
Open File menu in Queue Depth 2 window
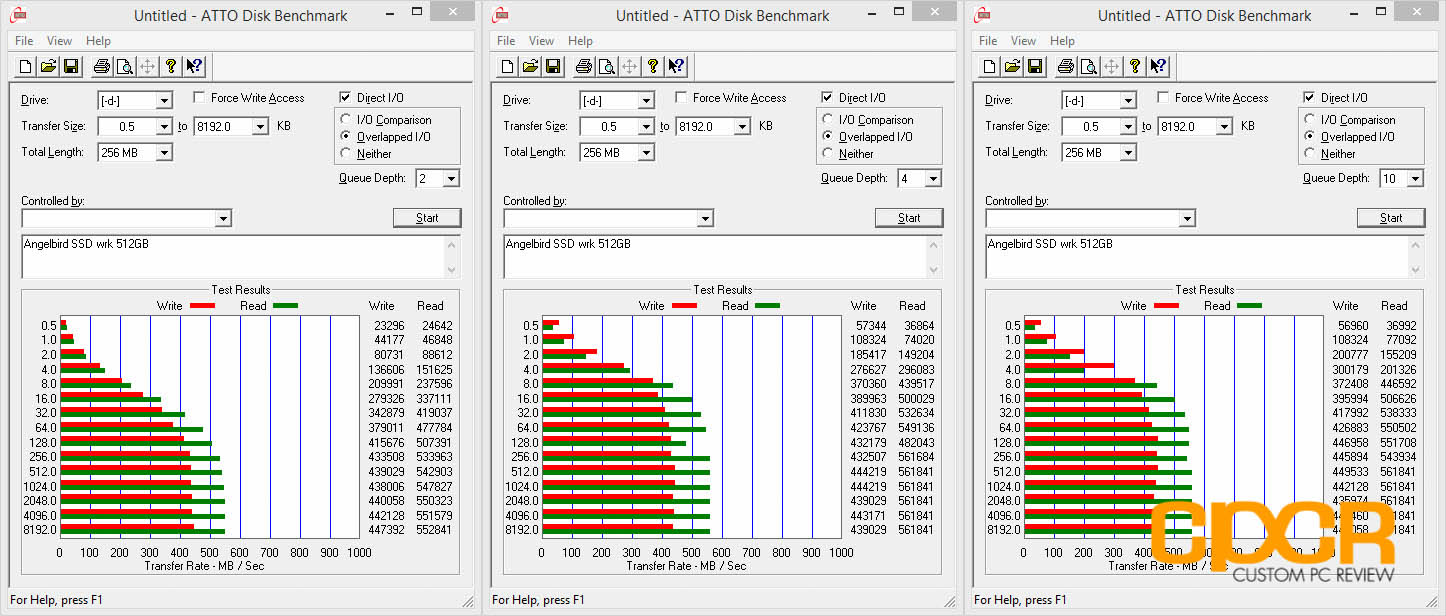click(24, 41)
